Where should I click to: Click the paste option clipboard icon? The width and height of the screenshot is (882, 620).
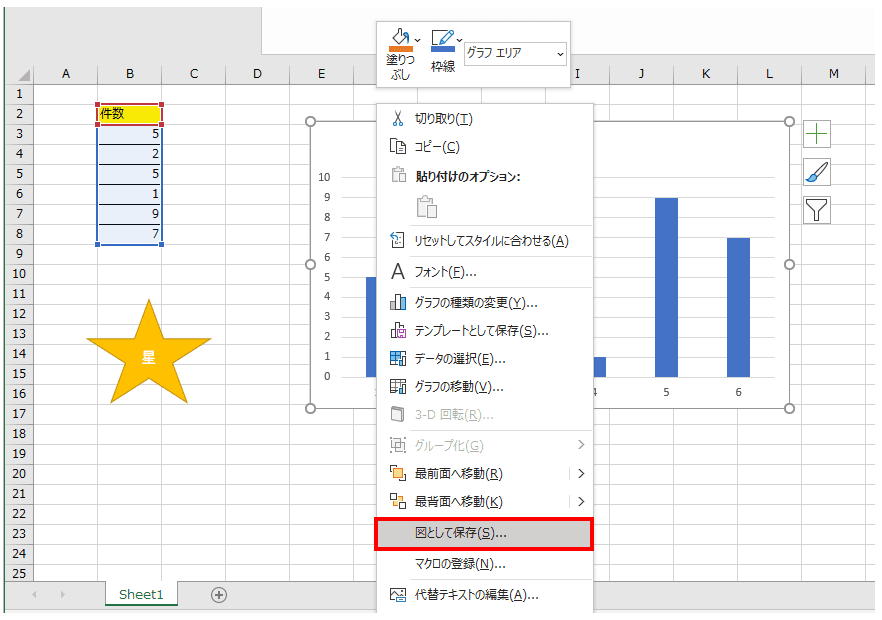point(427,207)
